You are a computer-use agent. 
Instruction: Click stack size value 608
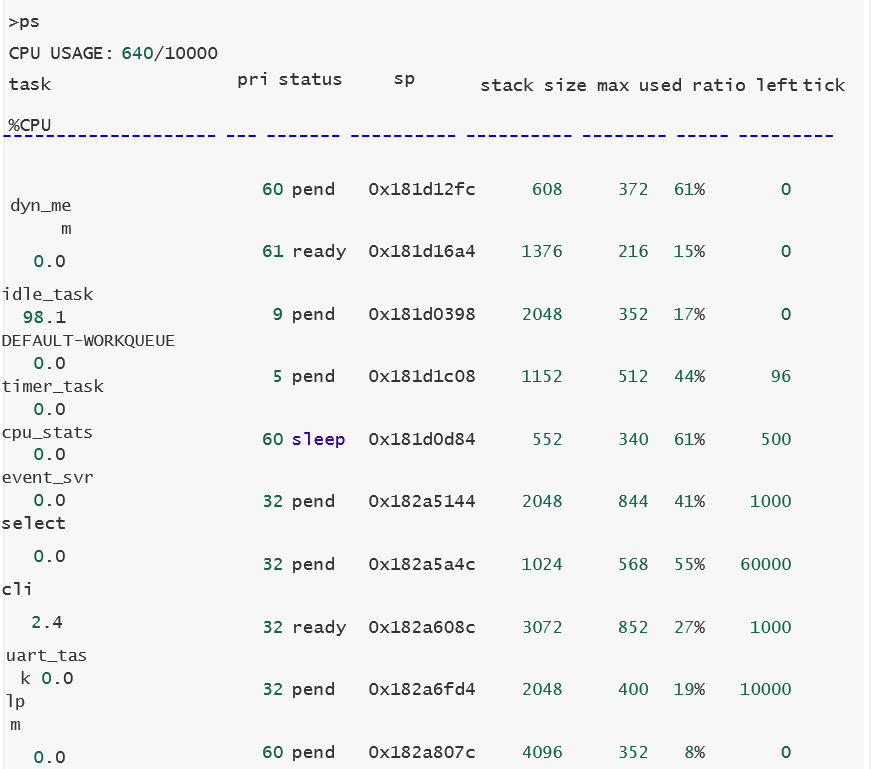coord(547,189)
